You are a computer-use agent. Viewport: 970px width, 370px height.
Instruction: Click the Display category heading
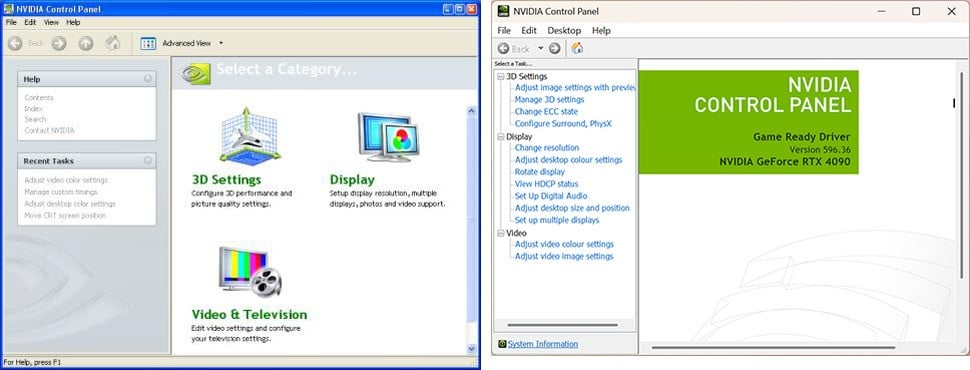[x=352, y=180]
